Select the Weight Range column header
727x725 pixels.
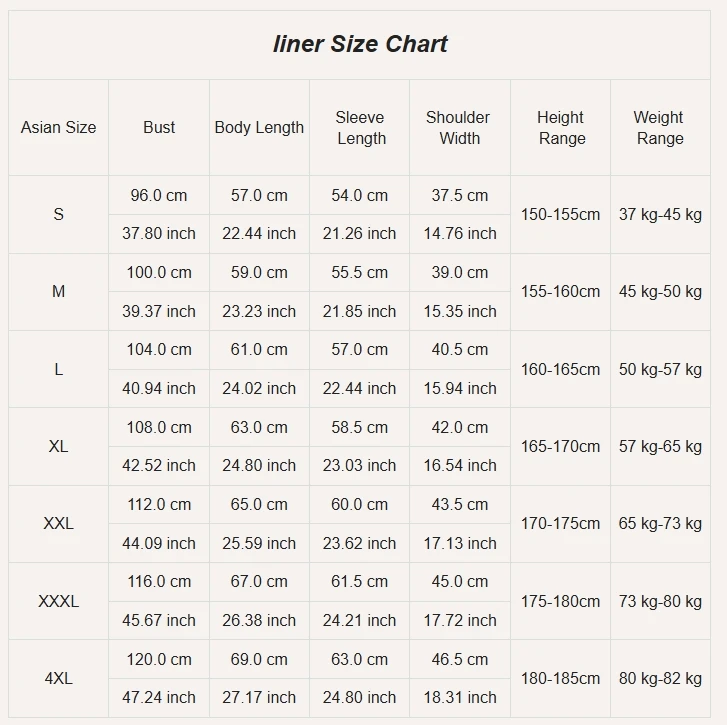pos(659,128)
